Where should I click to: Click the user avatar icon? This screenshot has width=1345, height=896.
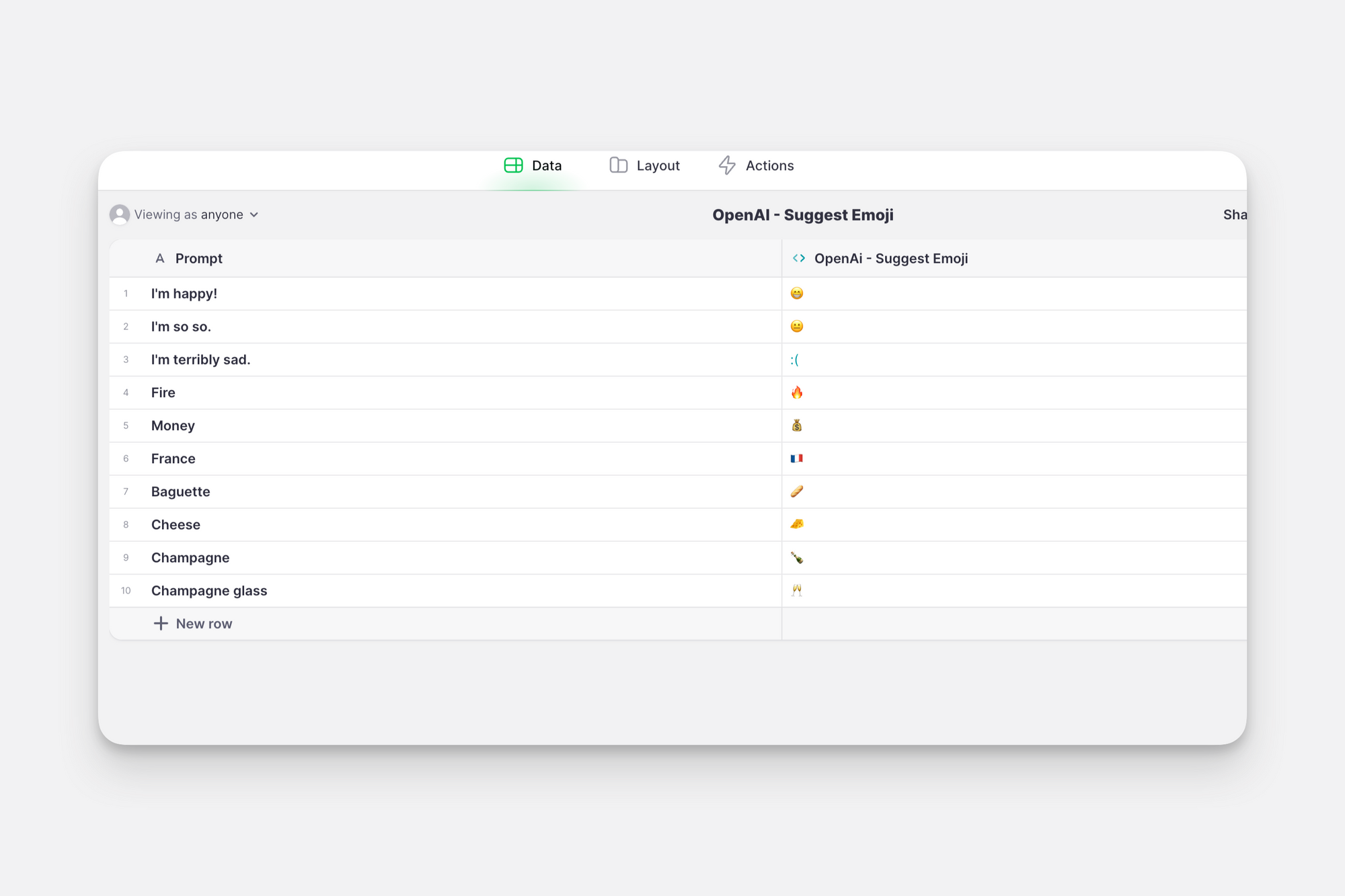(120, 214)
